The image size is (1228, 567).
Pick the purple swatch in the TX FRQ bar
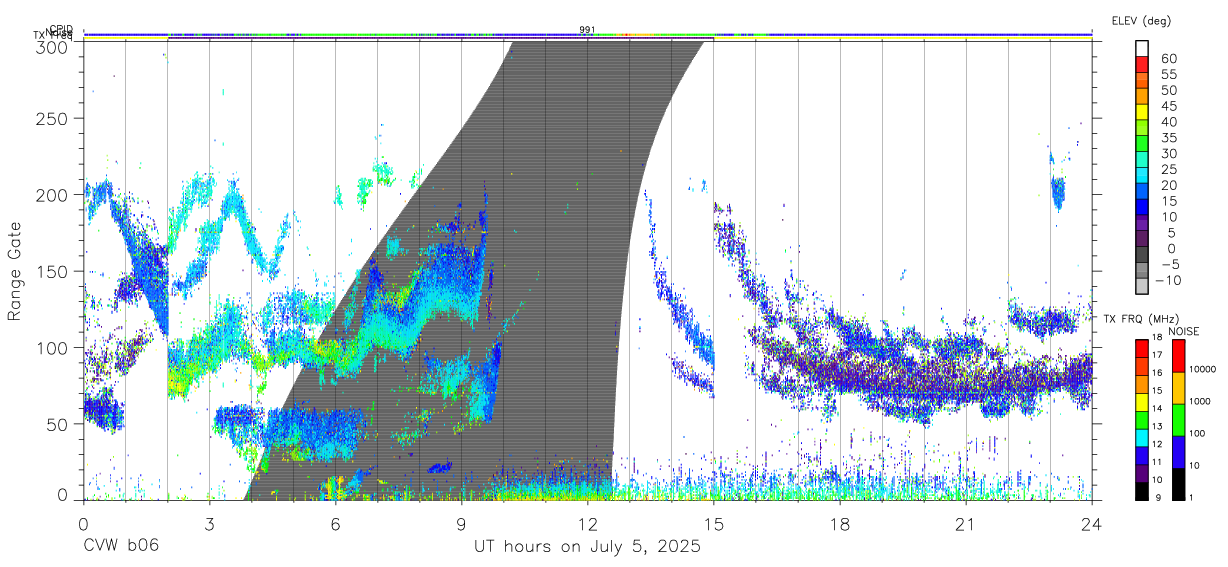(1142, 473)
